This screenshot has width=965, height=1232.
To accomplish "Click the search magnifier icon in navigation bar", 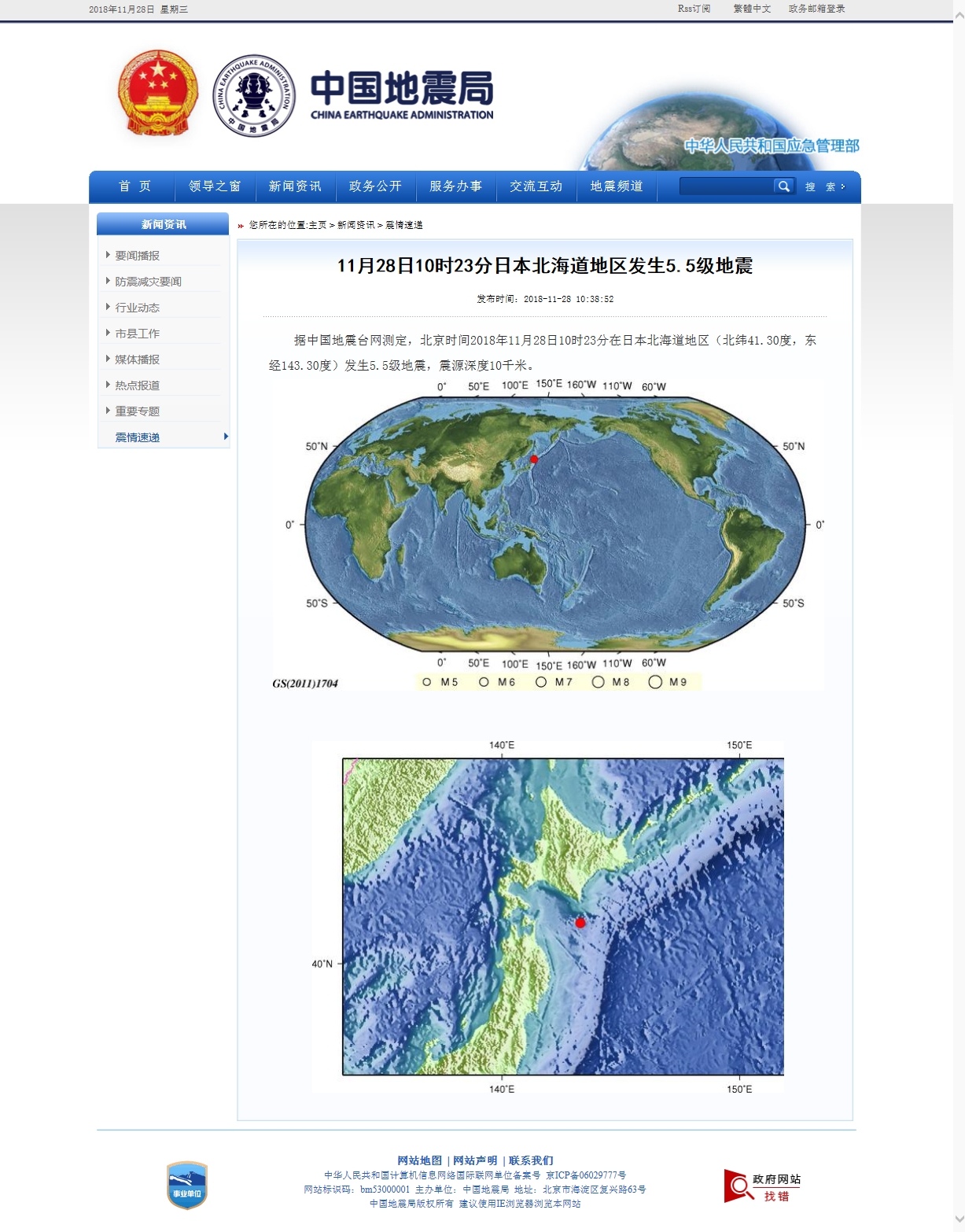I will click(x=783, y=186).
